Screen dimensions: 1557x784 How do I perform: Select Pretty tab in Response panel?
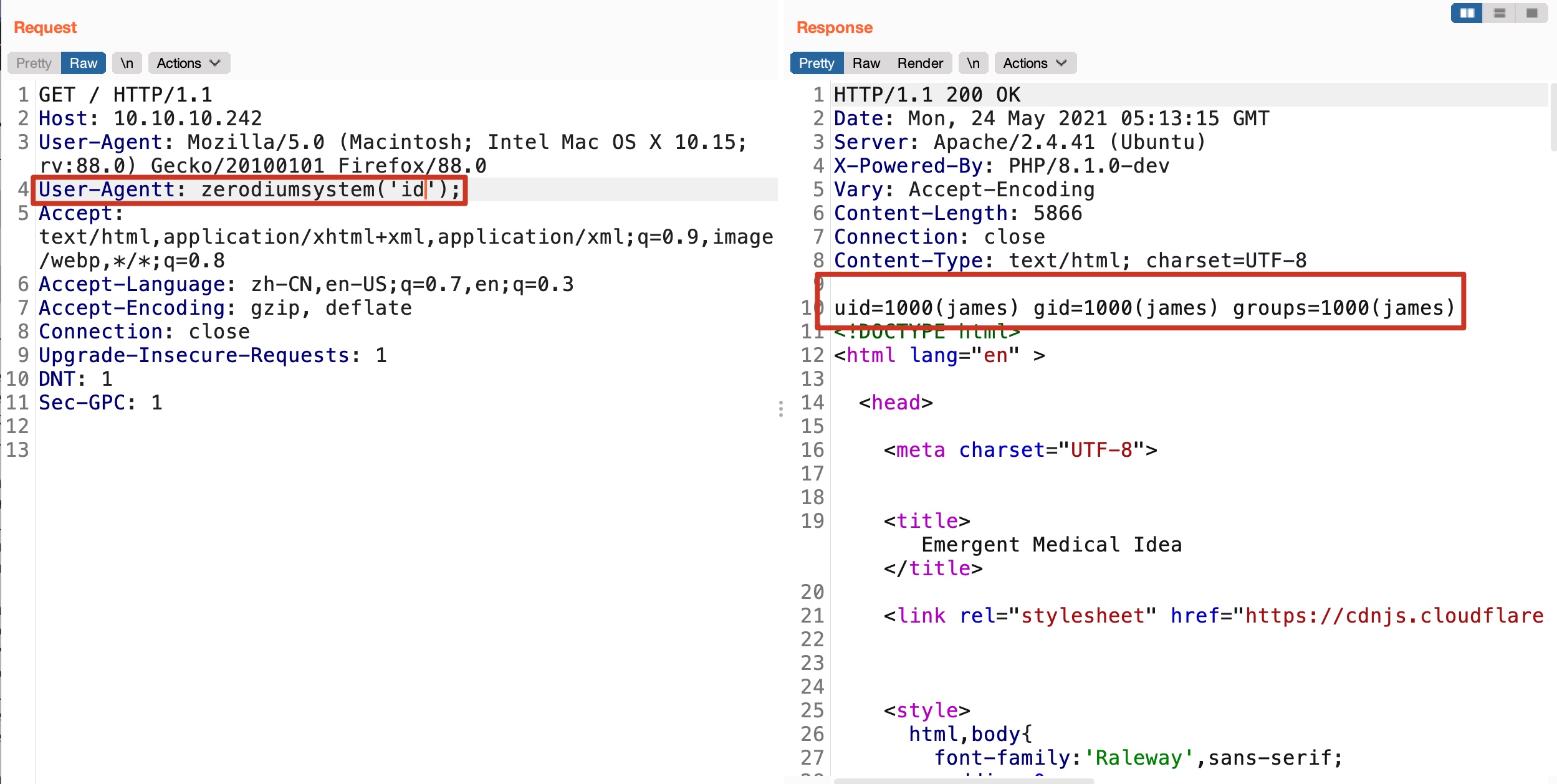[816, 63]
